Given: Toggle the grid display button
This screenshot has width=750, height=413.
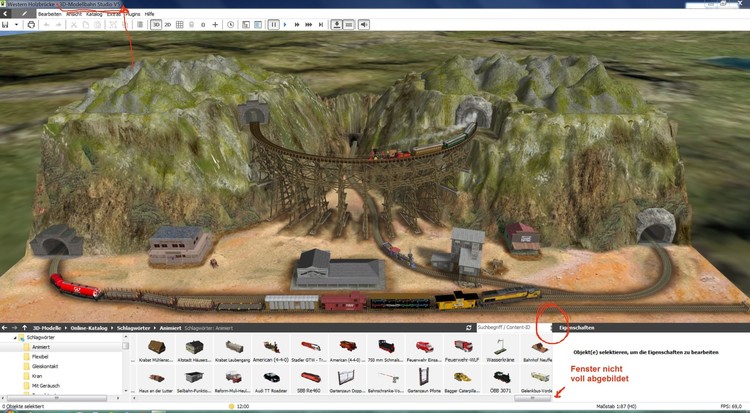Looking at the screenshot, I should 180,24.
